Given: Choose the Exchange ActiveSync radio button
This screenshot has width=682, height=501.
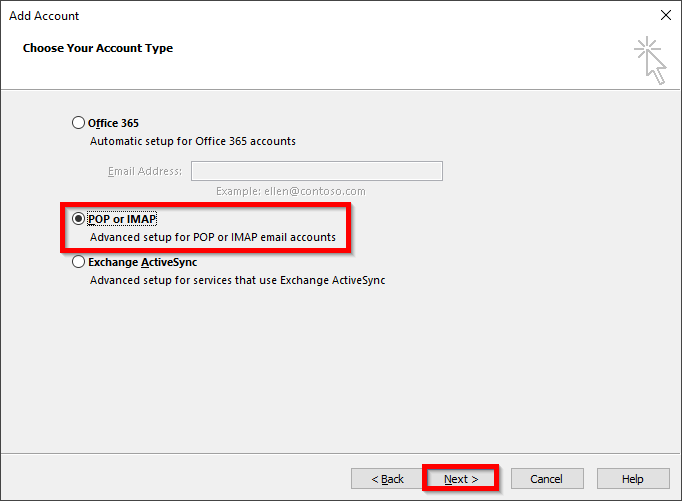Looking at the screenshot, I should (78, 262).
